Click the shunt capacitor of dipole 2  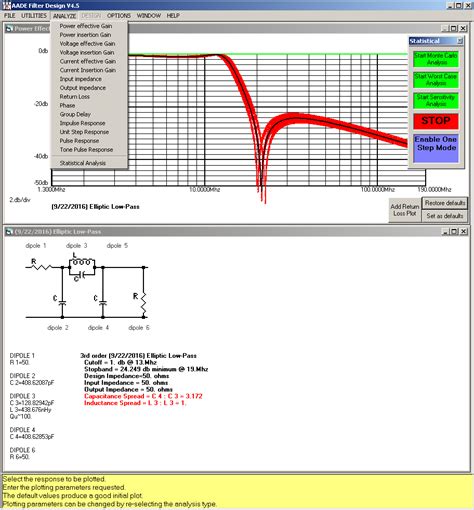[x=62, y=303]
